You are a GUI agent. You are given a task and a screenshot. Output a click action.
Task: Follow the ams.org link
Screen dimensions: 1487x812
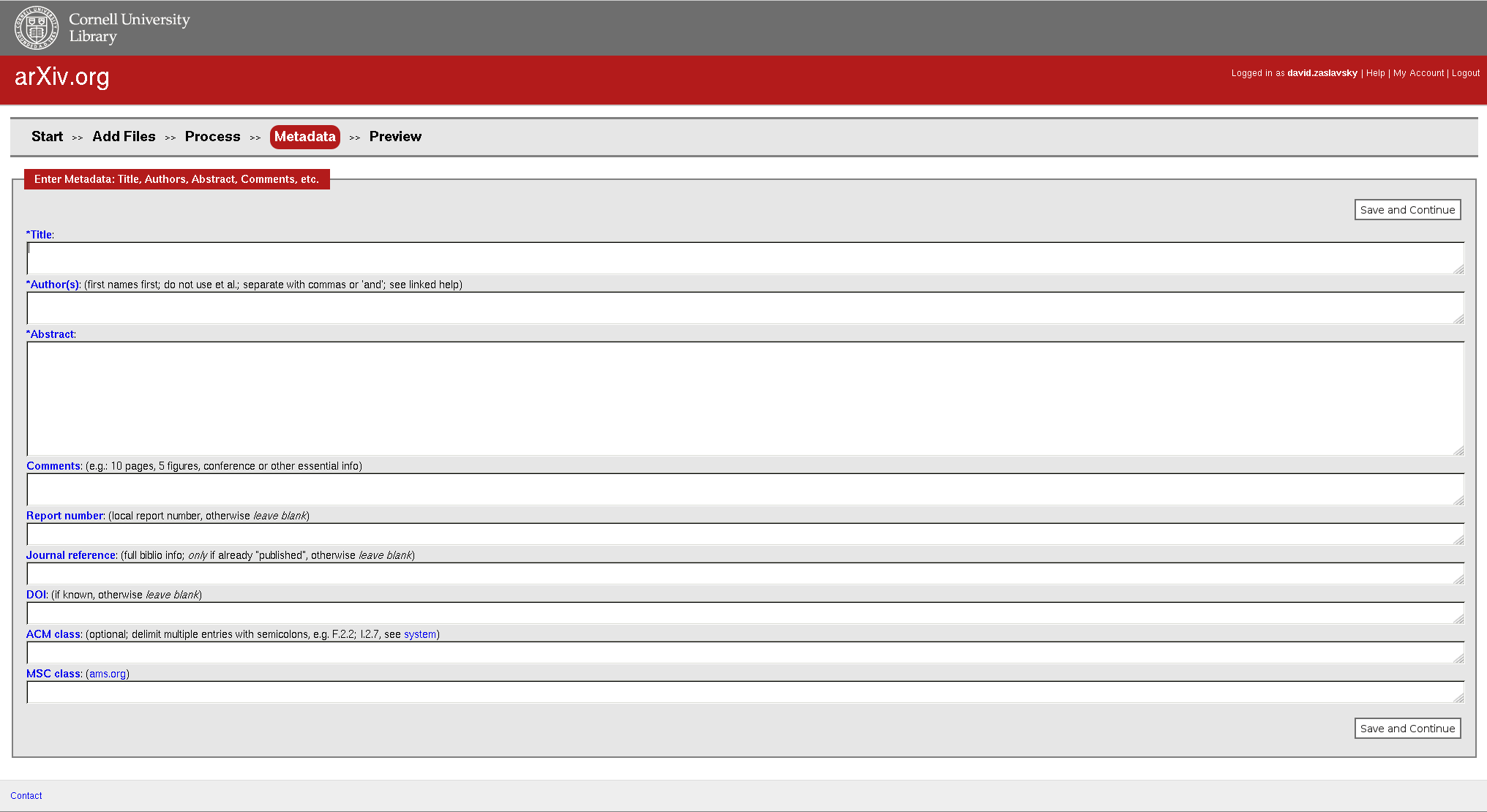108,674
